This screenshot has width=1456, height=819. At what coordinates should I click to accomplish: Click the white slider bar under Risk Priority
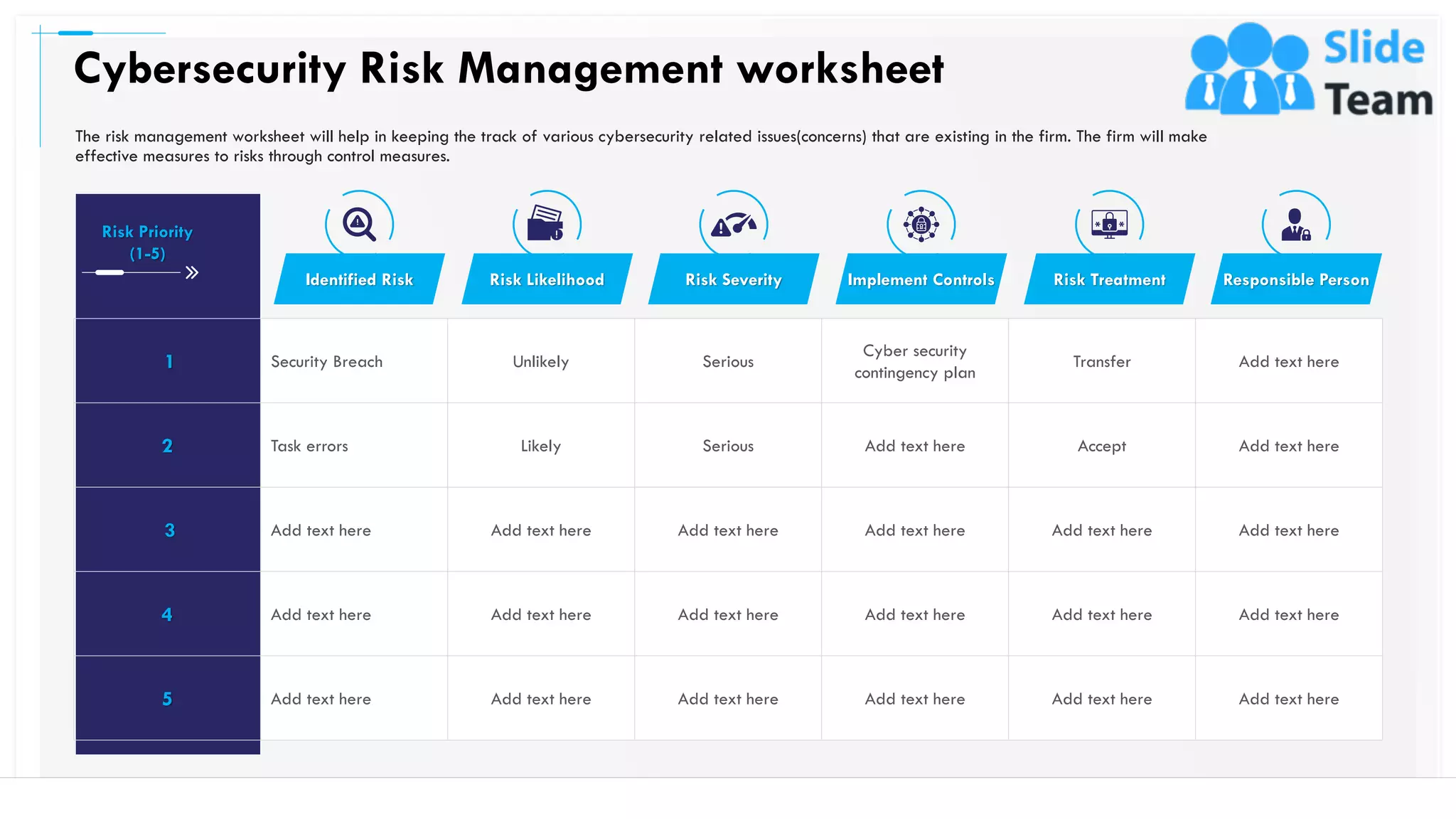pos(109,272)
